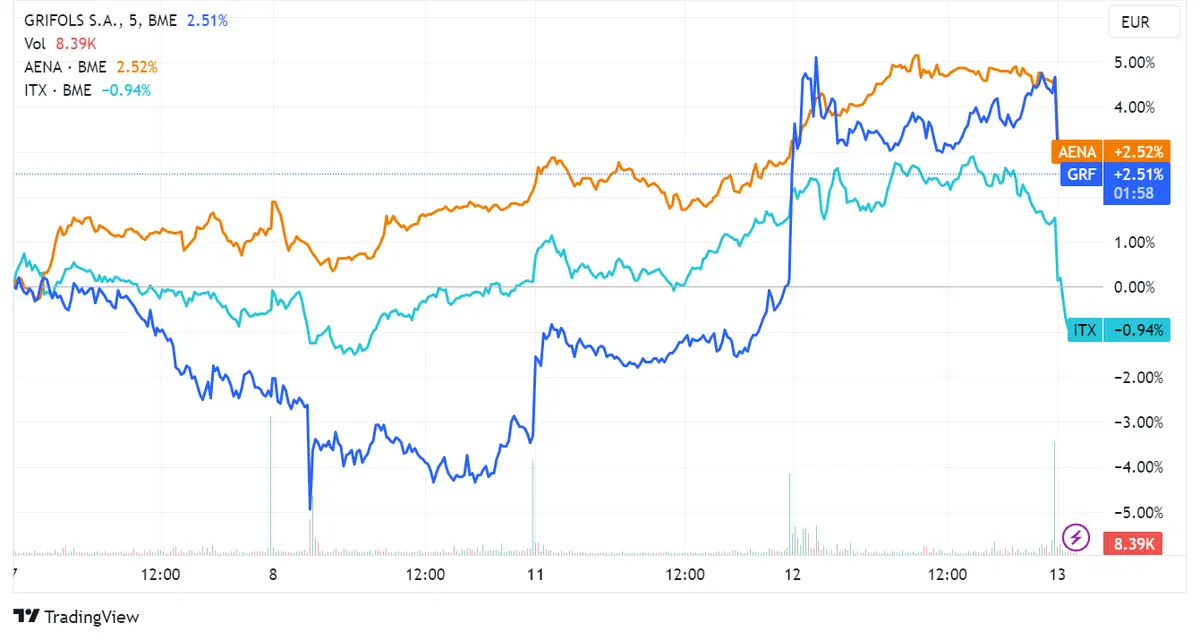This screenshot has height=640, width=1200.
Task: Click the +2.52% value on the AENA label
Action: [x=1137, y=152]
